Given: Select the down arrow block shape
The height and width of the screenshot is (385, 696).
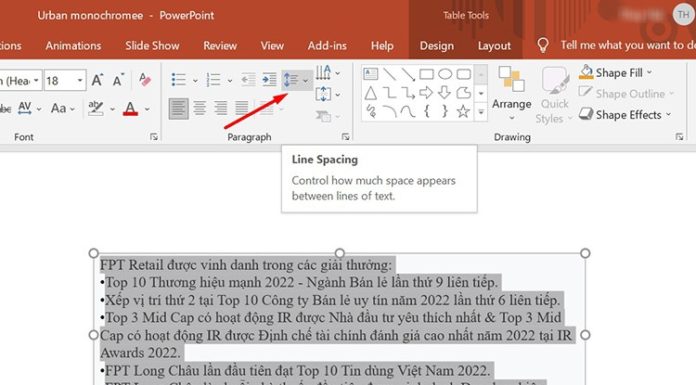Looking at the screenshot, I should click(x=445, y=93).
